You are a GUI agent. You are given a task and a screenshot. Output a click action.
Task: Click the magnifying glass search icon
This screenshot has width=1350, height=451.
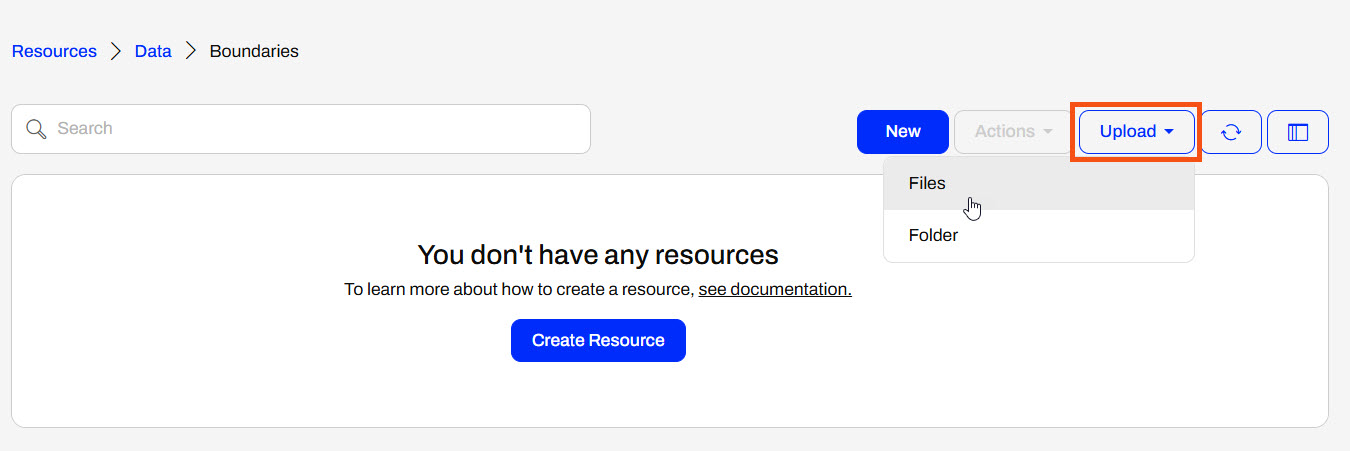click(x=37, y=129)
